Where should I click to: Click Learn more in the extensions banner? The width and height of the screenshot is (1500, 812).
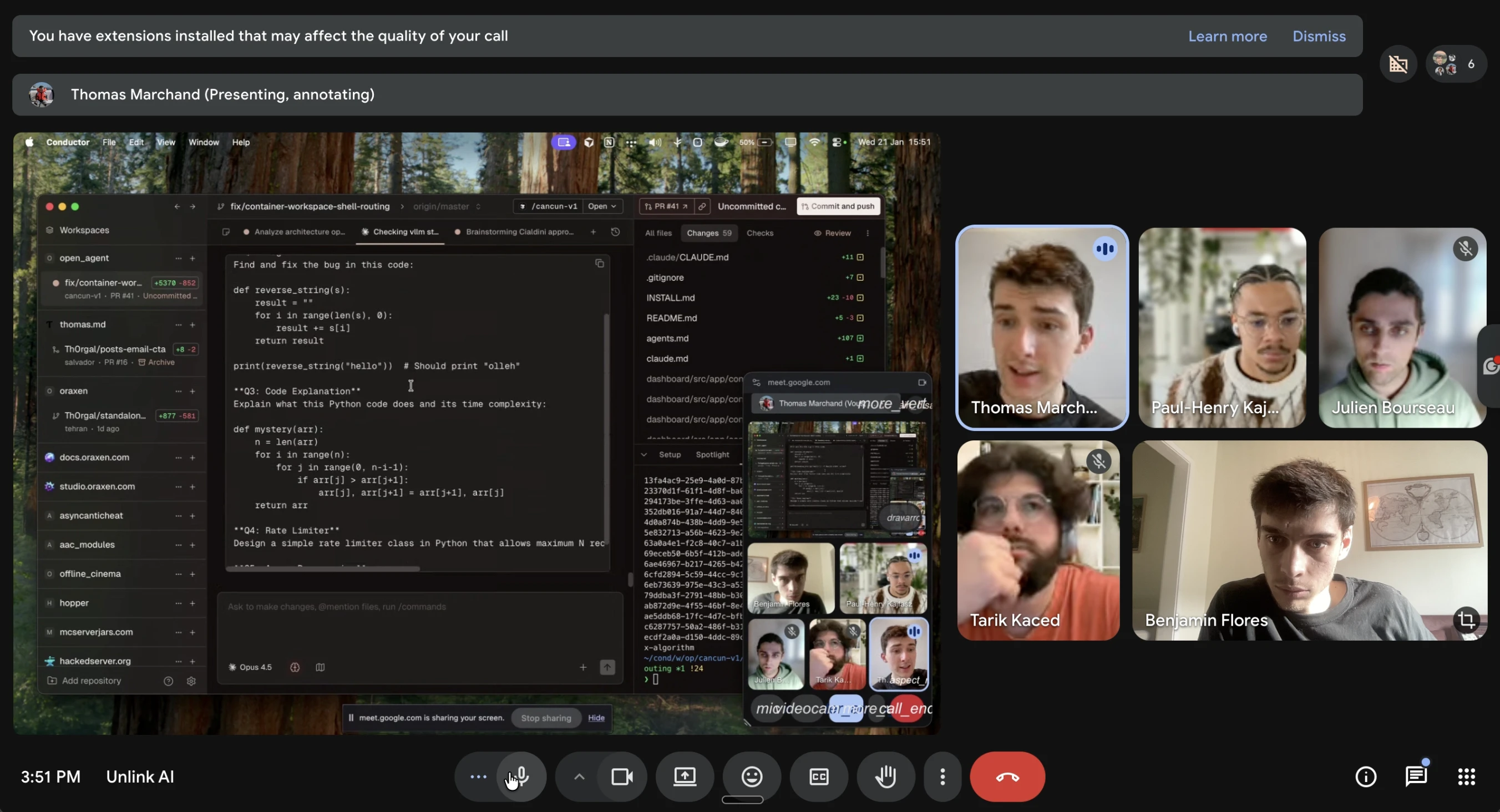tap(1227, 36)
